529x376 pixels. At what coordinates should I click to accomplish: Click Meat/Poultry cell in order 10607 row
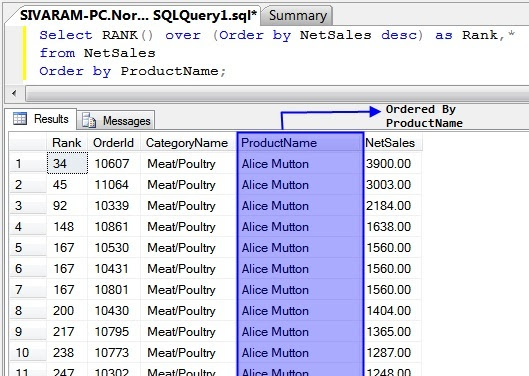(x=188, y=164)
